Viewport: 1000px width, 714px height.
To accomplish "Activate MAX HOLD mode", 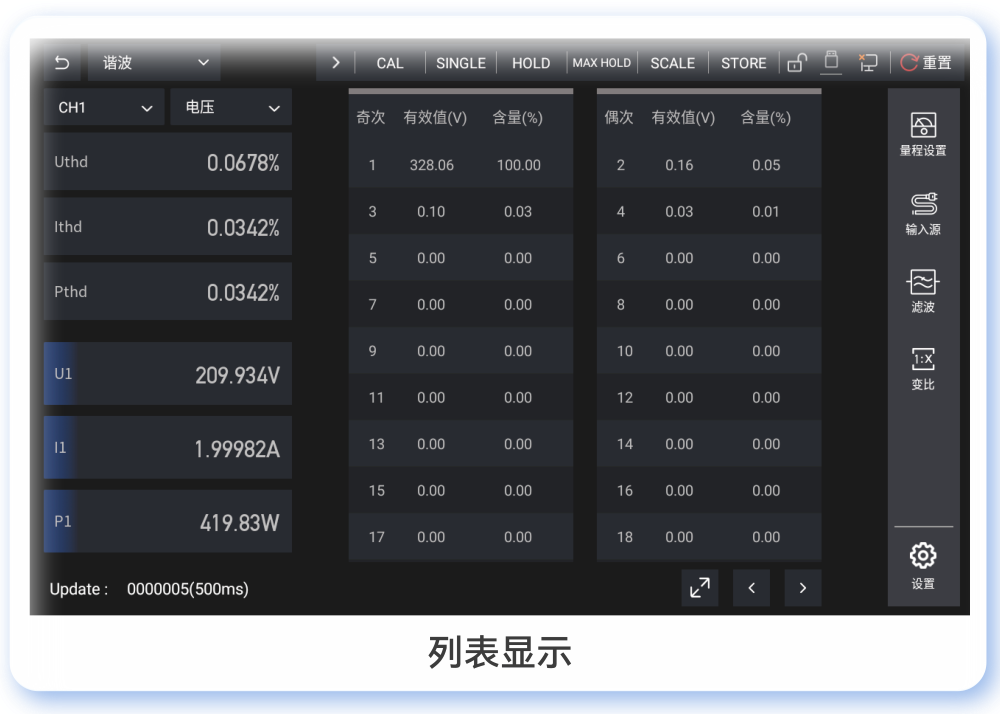I will pyautogui.click(x=601, y=62).
